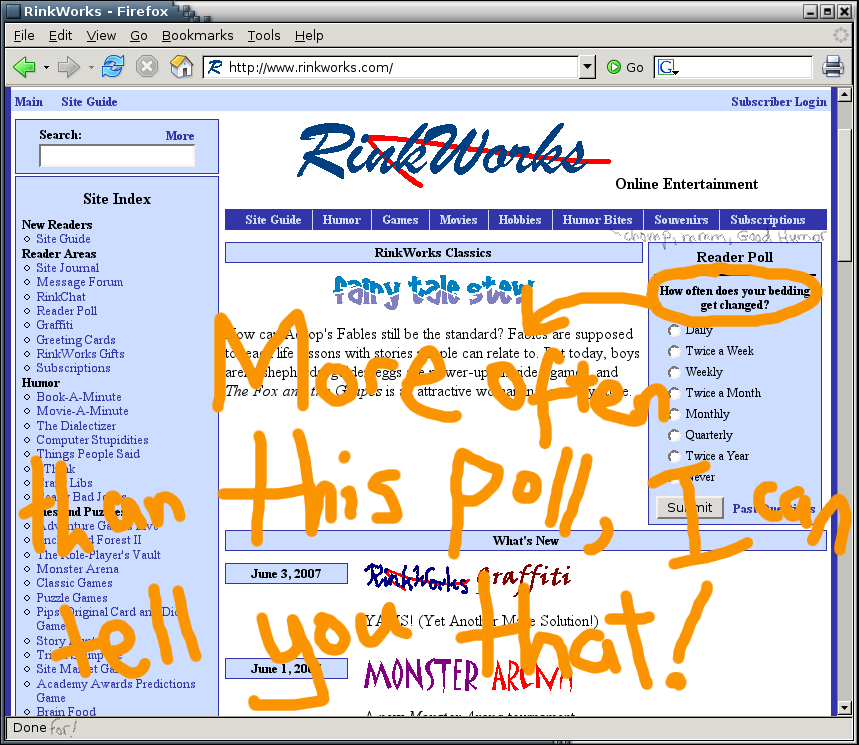Click the scrollbar up arrow
Screen dimensions: 859x745
click(x=844, y=95)
